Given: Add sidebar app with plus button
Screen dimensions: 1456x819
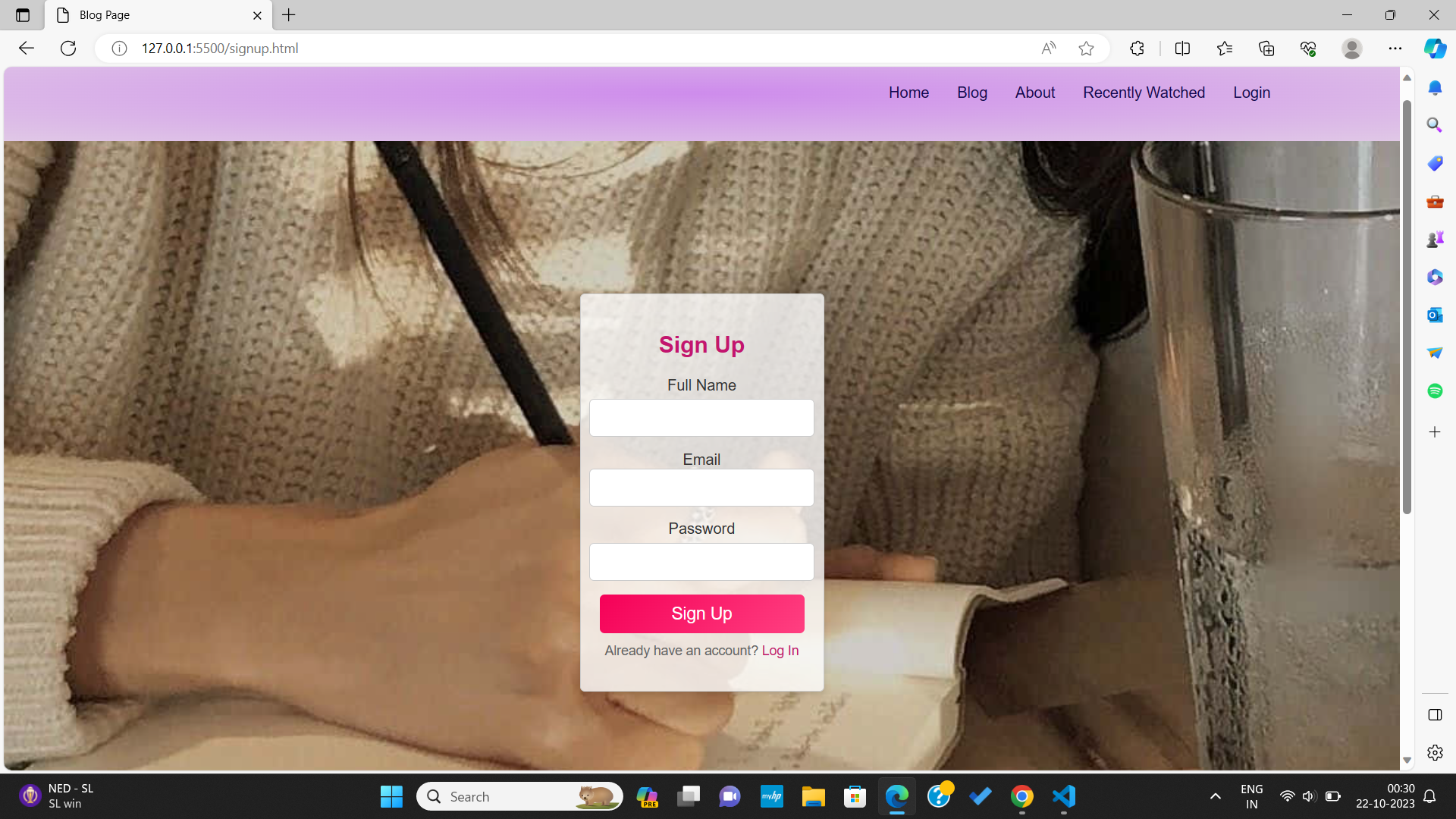Looking at the screenshot, I should [1435, 432].
